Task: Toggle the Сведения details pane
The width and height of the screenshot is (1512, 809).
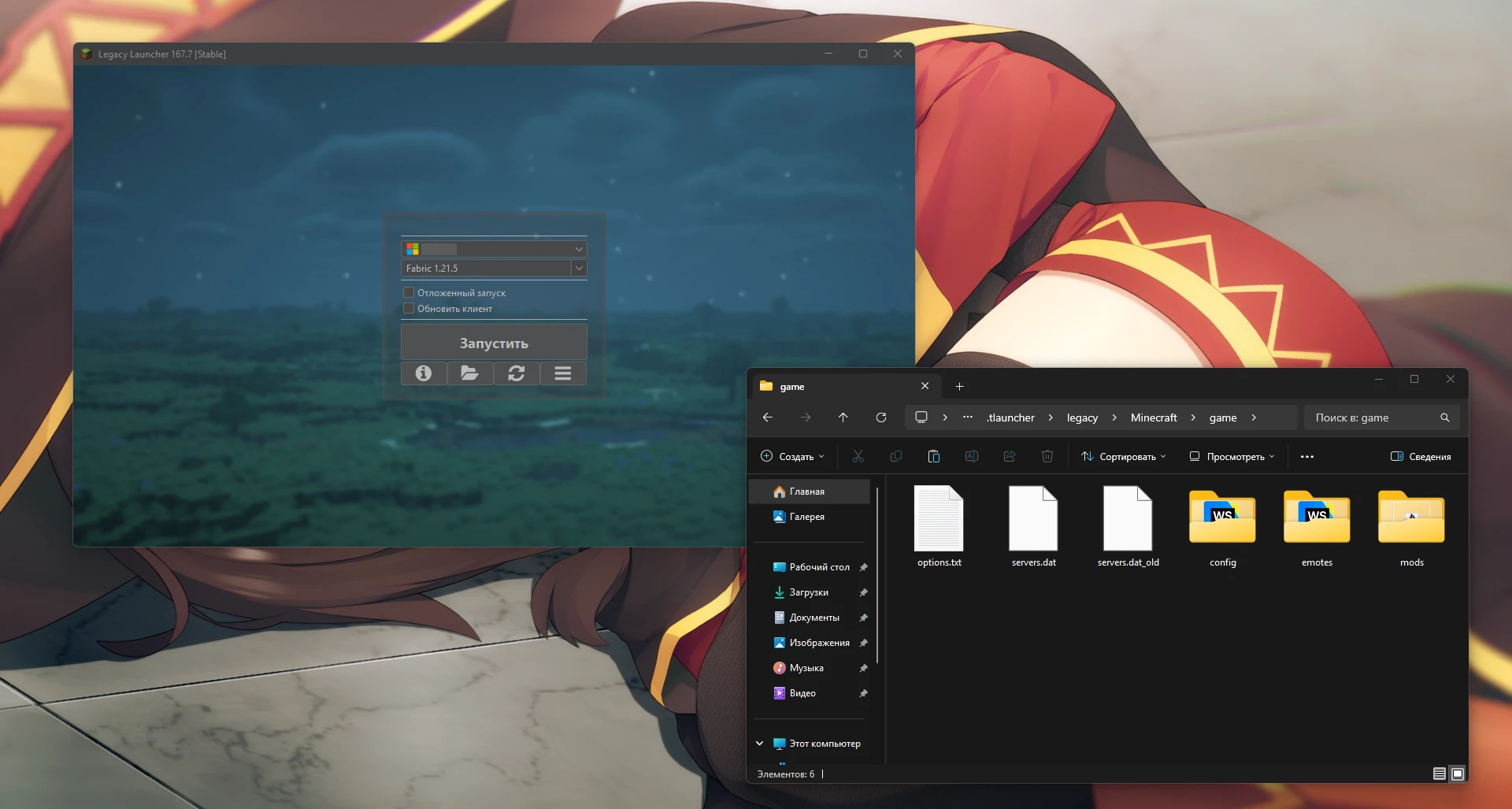Action: 1421,457
